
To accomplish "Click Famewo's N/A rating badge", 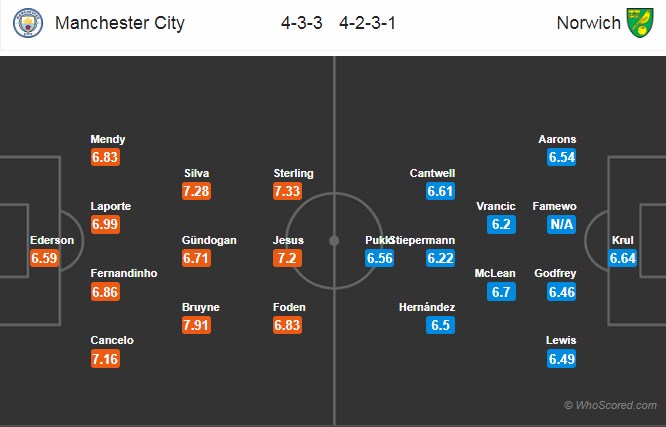I will point(562,224).
